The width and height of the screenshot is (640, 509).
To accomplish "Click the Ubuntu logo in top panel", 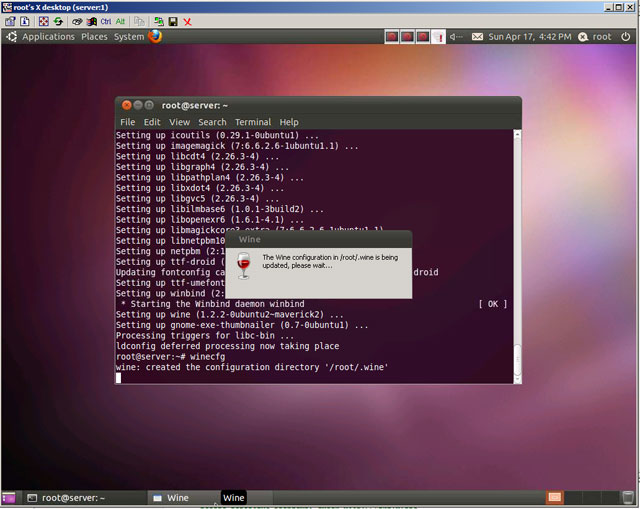I will pyautogui.click(x=11, y=37).
